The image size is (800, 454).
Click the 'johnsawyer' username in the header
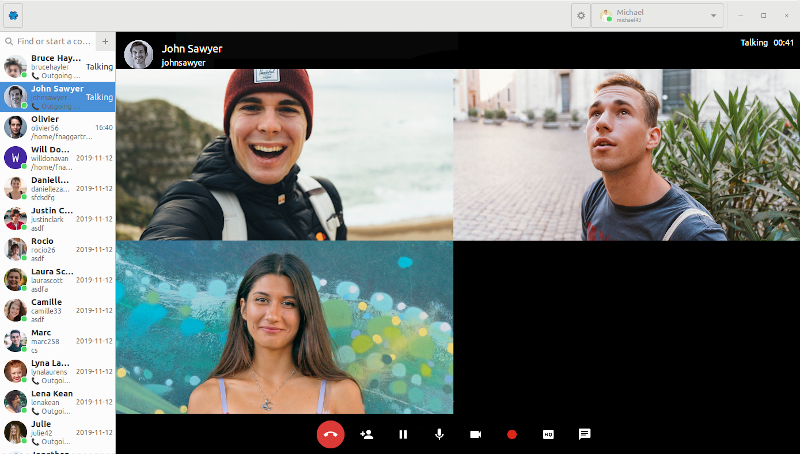click(183, 63)
